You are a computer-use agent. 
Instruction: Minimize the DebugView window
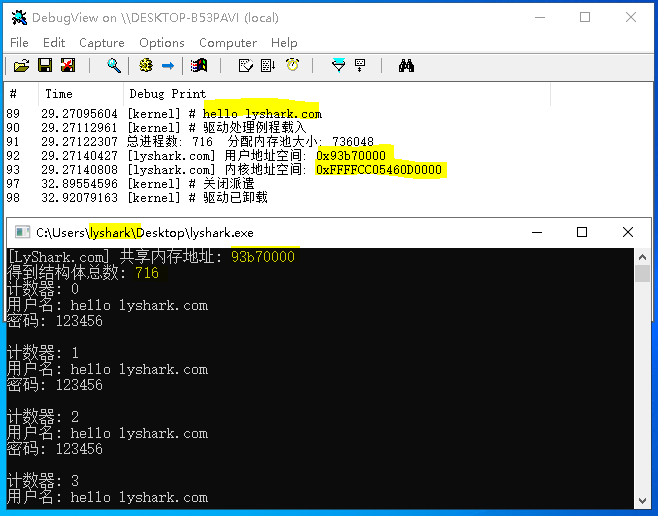[540, 18]
